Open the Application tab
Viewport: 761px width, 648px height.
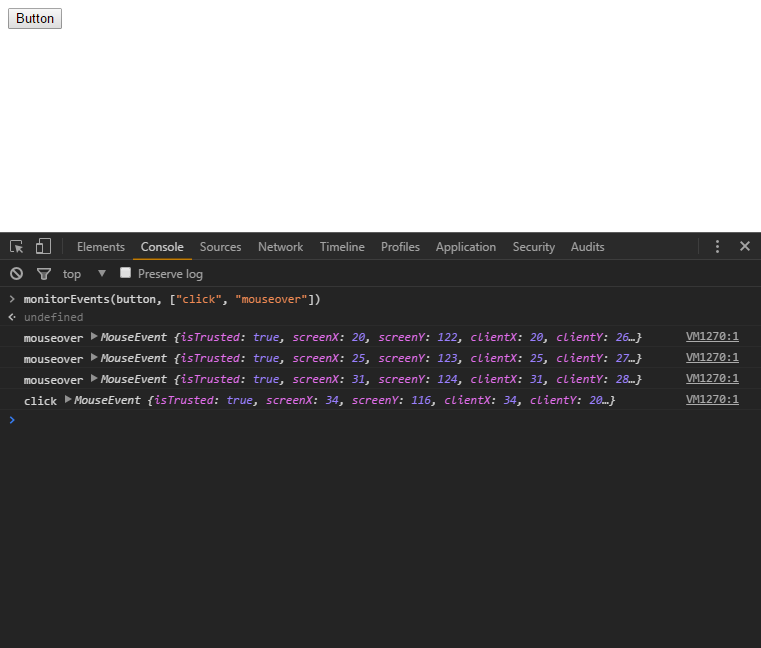click(x=466, y=247)
